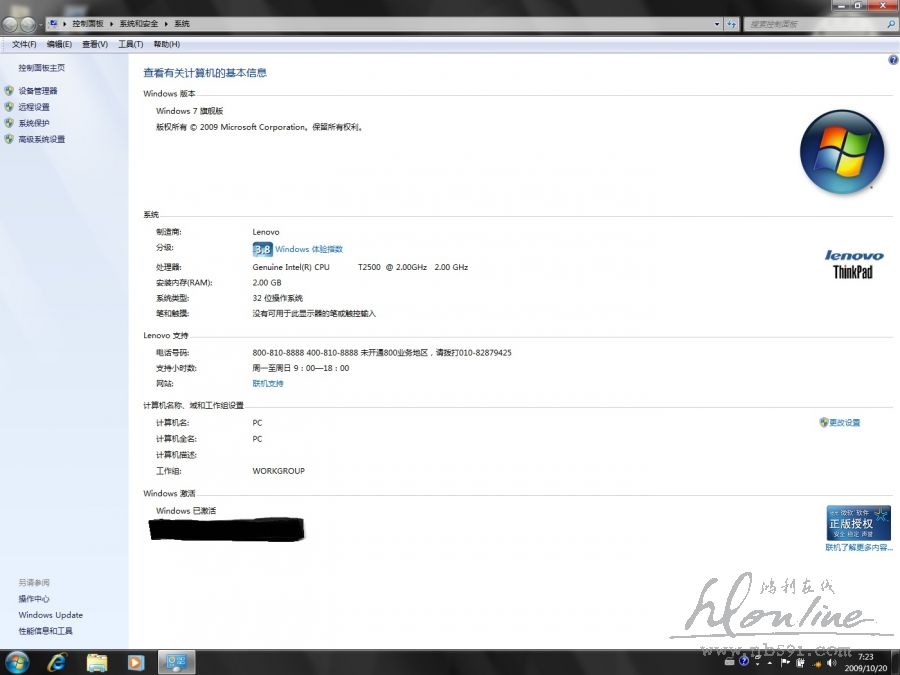This screenshot has height=675, width=900.
Task: Expand arrow after 控制面板 breadcrumb
Action: [111, 24]
